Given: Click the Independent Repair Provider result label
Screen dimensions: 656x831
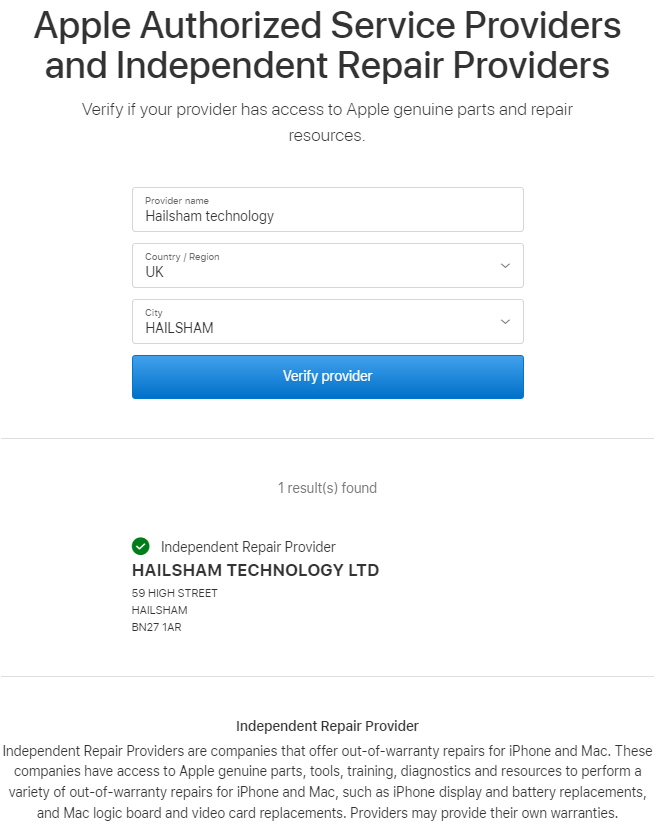Looking at the screenshot, I should pyautogui.click(x=248, y=546).
